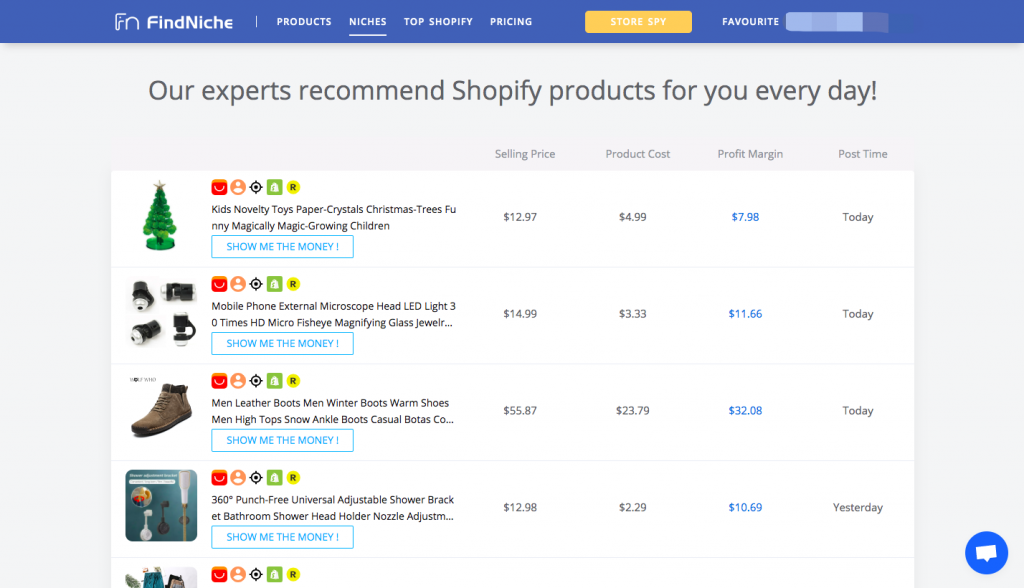Screen dimensions: 1024x588
Task: Open Shopify icon for Men Leather Boots
Action: pyautogui.click(x=274, y=381)
